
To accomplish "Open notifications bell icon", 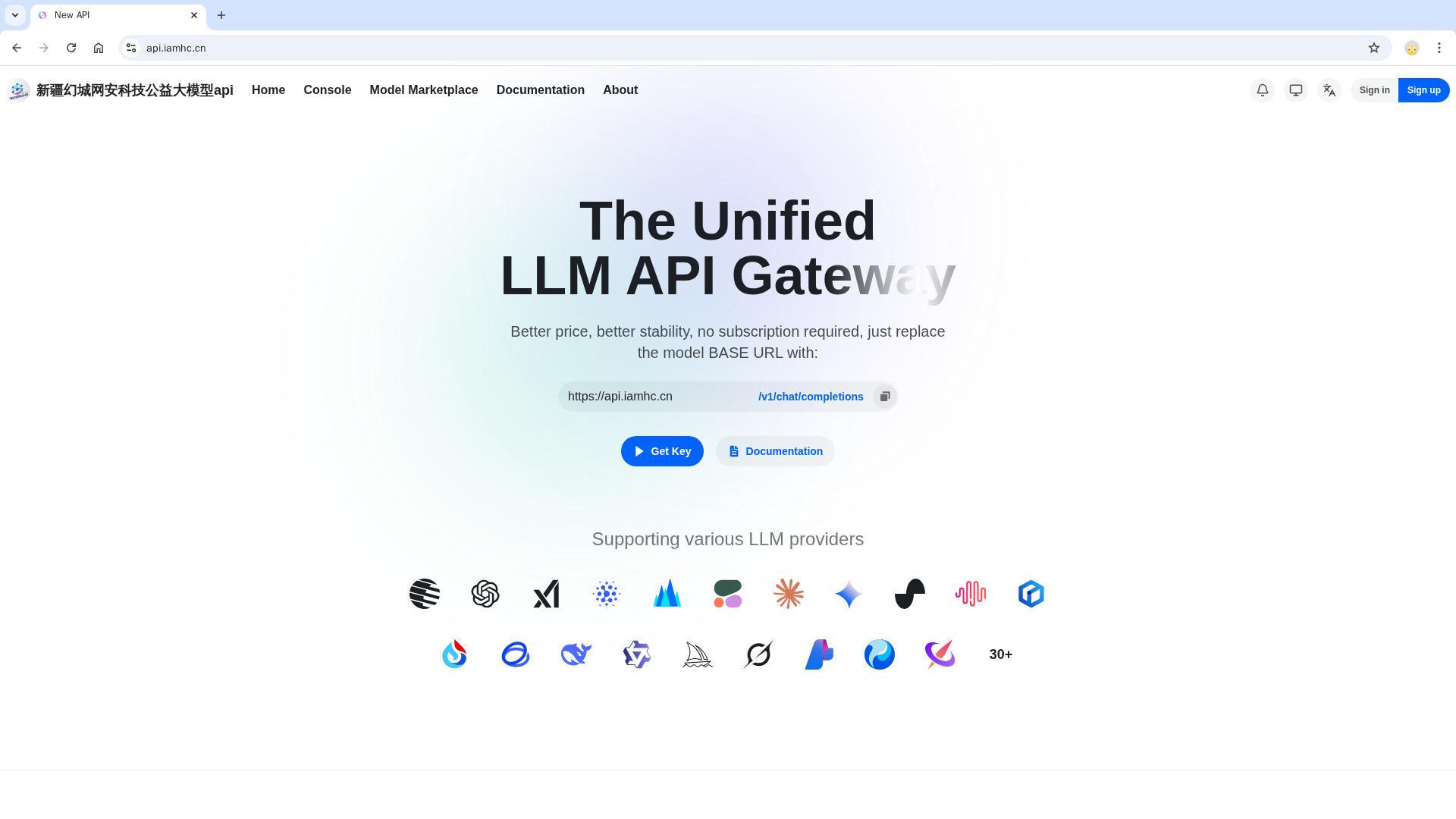I will 1263,90.
